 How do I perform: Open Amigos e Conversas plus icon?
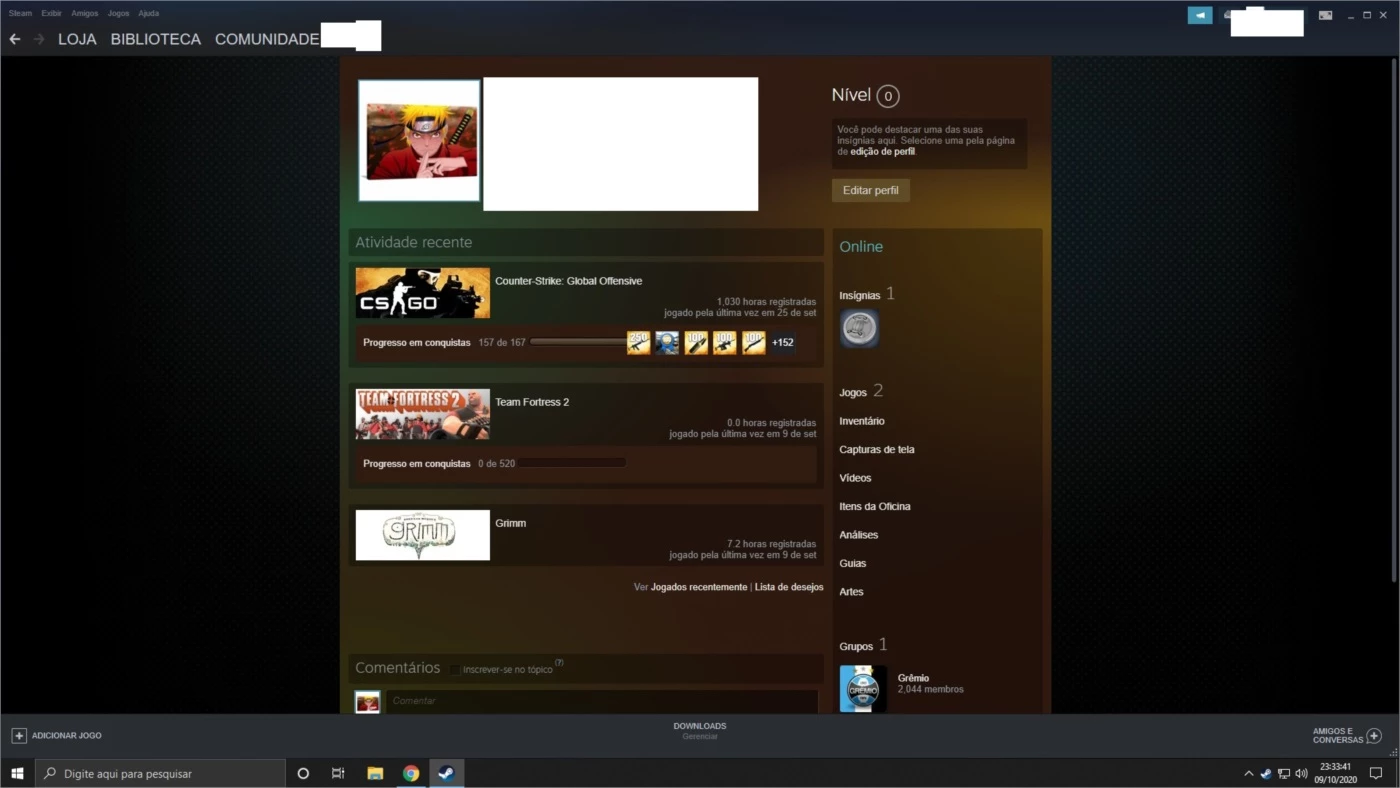1374,735
